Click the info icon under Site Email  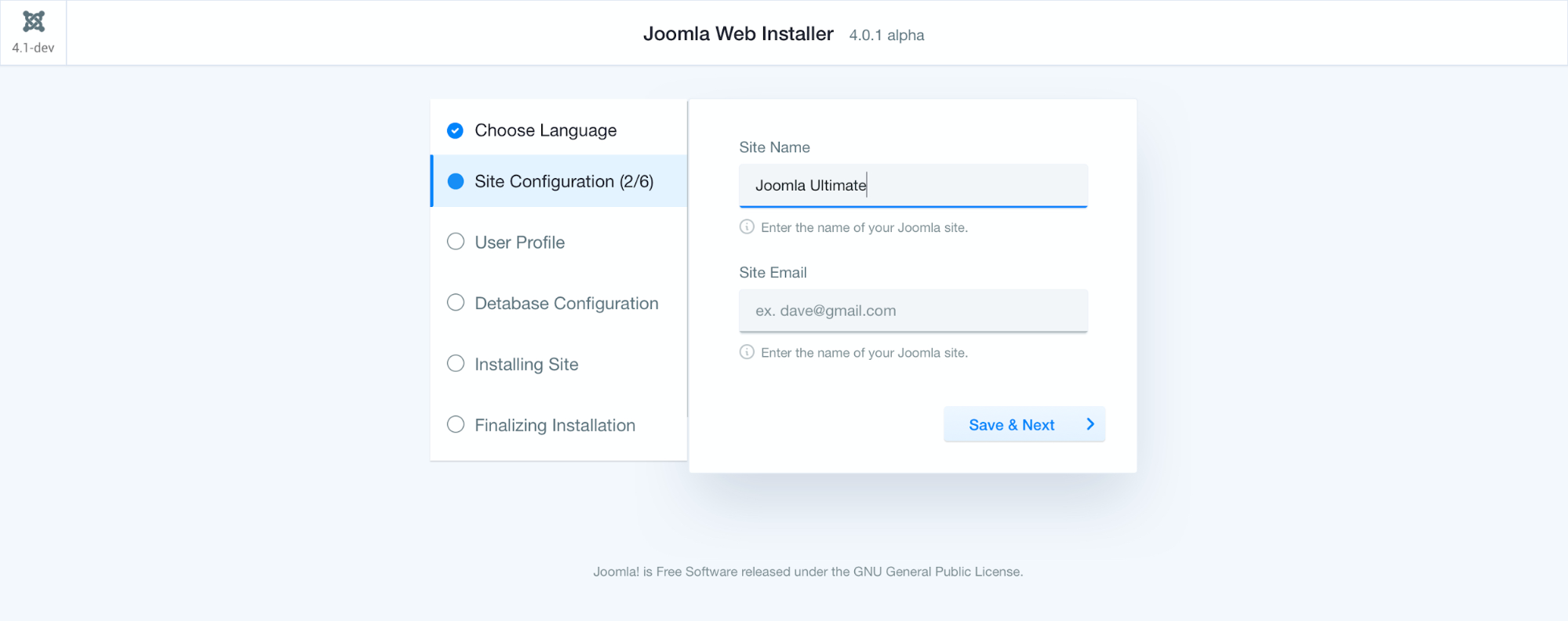click(747, 352)
